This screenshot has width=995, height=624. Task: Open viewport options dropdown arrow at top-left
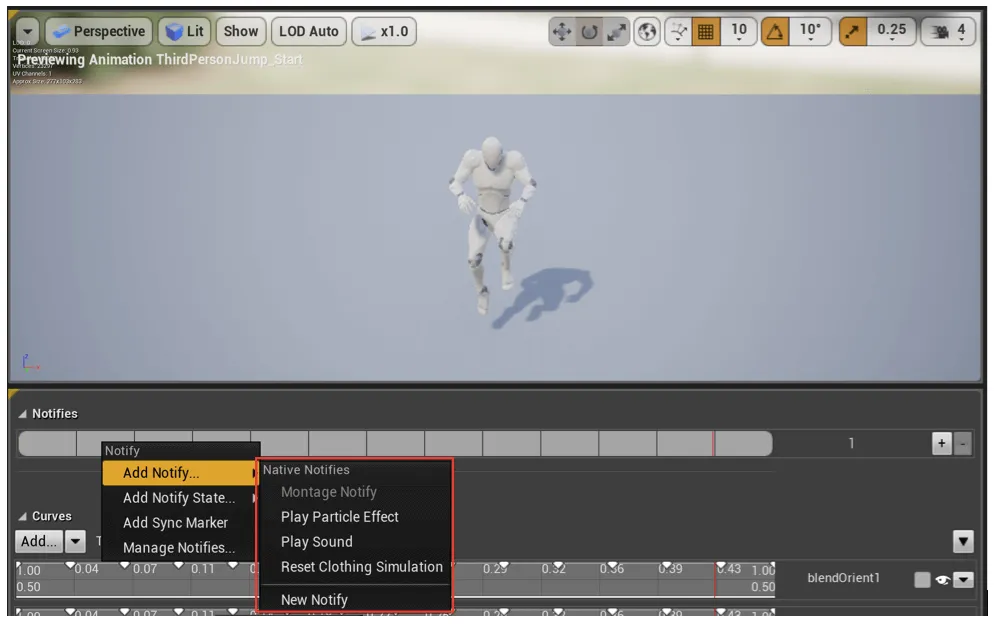pos(27,31)
